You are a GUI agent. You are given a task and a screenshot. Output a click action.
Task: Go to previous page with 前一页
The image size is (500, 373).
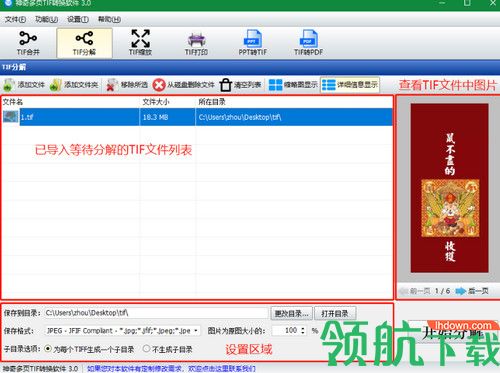(415, 291)
